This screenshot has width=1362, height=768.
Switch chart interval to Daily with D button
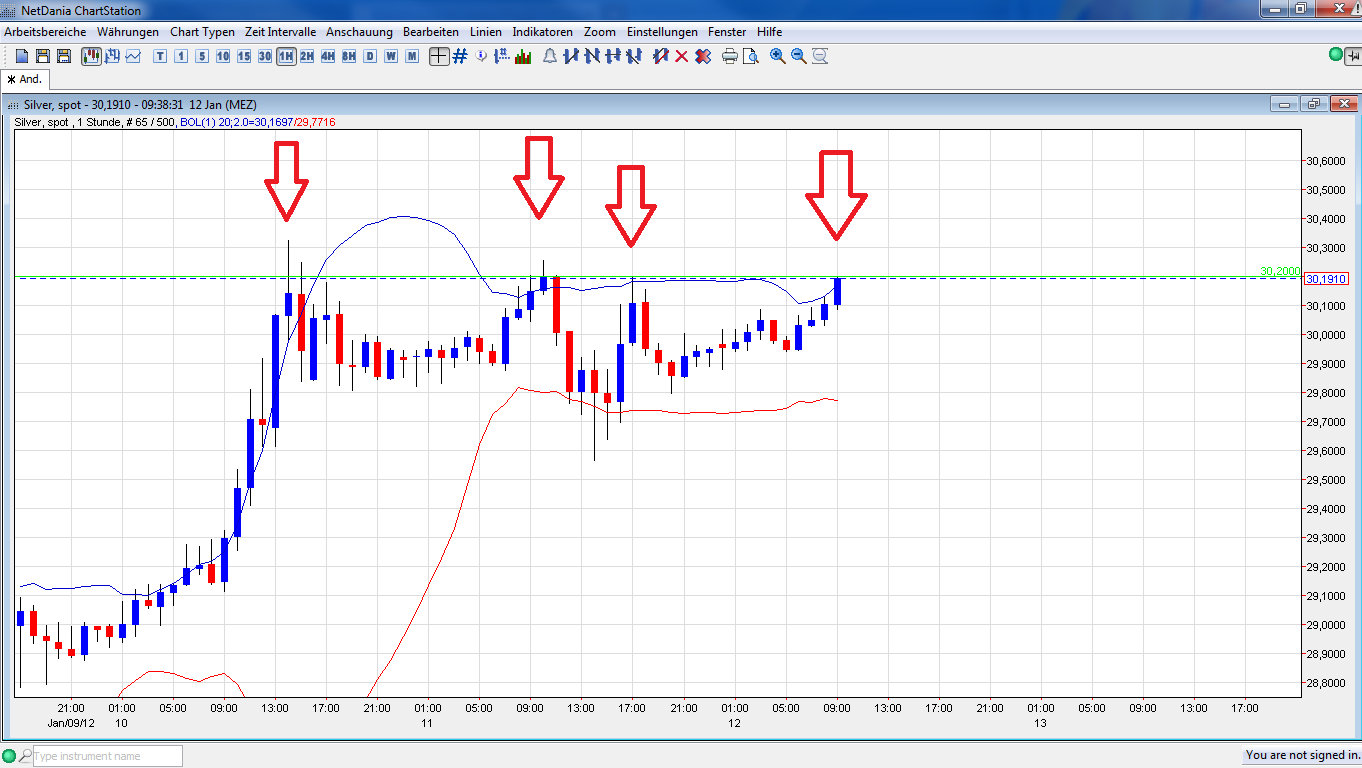(x=368, y=57)
